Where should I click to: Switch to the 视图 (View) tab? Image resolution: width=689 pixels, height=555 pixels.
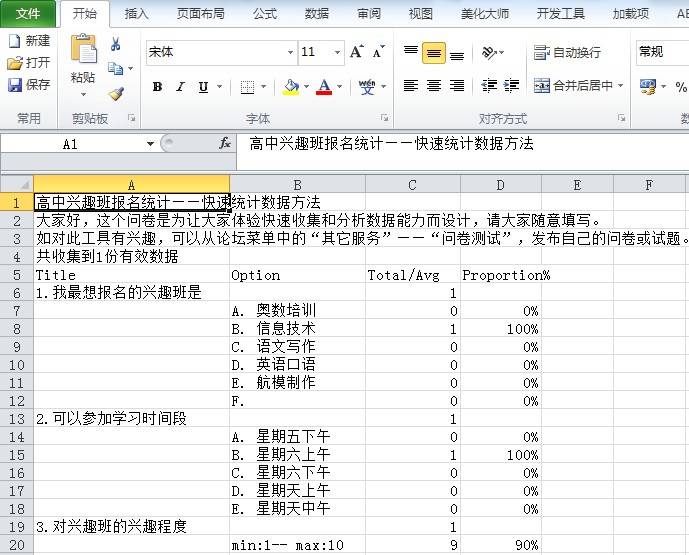421,14
